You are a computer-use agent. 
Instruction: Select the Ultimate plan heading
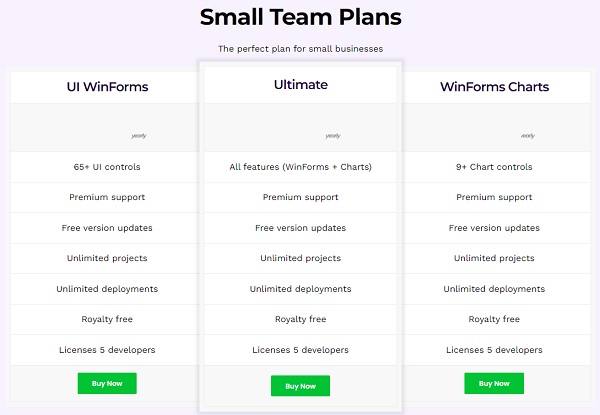[x=300, y=85]
